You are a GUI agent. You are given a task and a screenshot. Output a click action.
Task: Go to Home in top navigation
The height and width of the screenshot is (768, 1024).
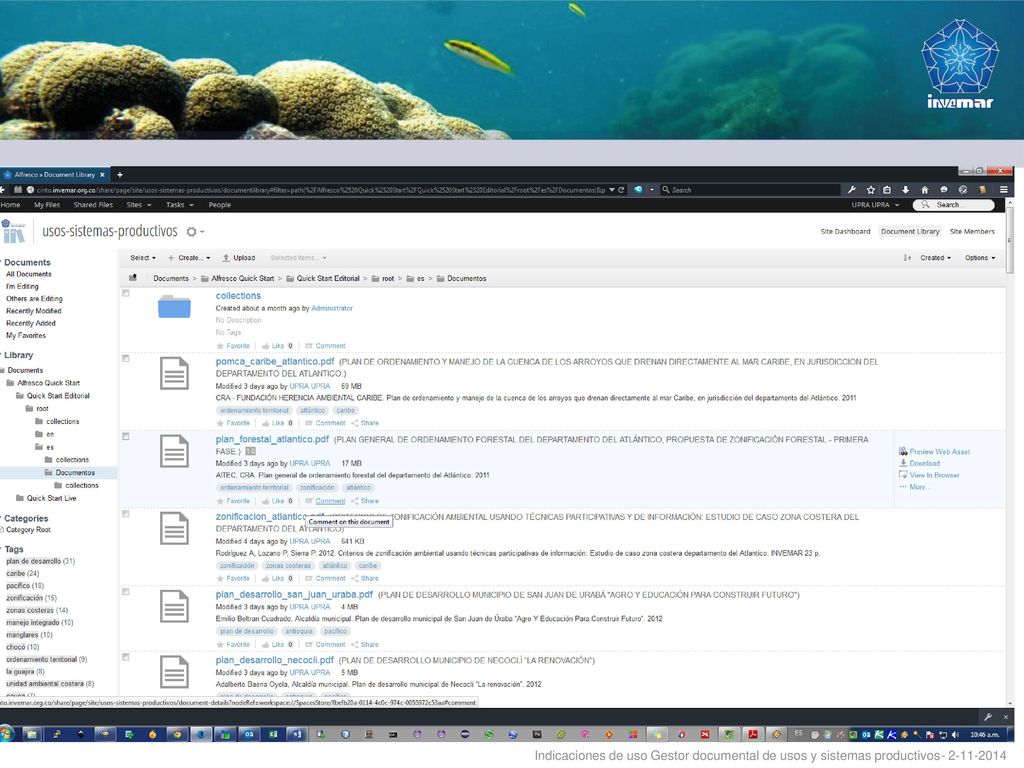tap(10, 205)
